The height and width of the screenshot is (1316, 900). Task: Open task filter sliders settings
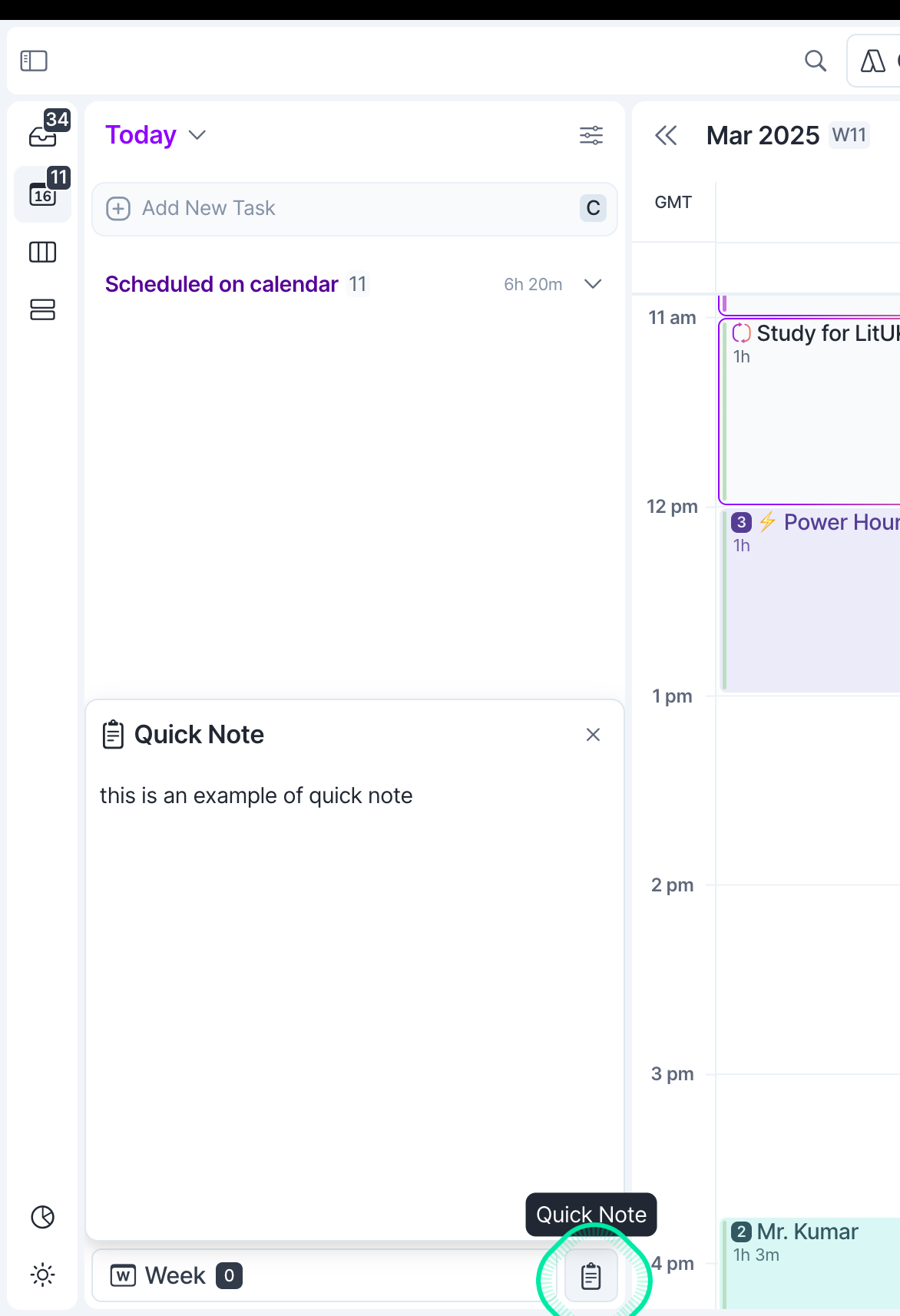(591, 136)
